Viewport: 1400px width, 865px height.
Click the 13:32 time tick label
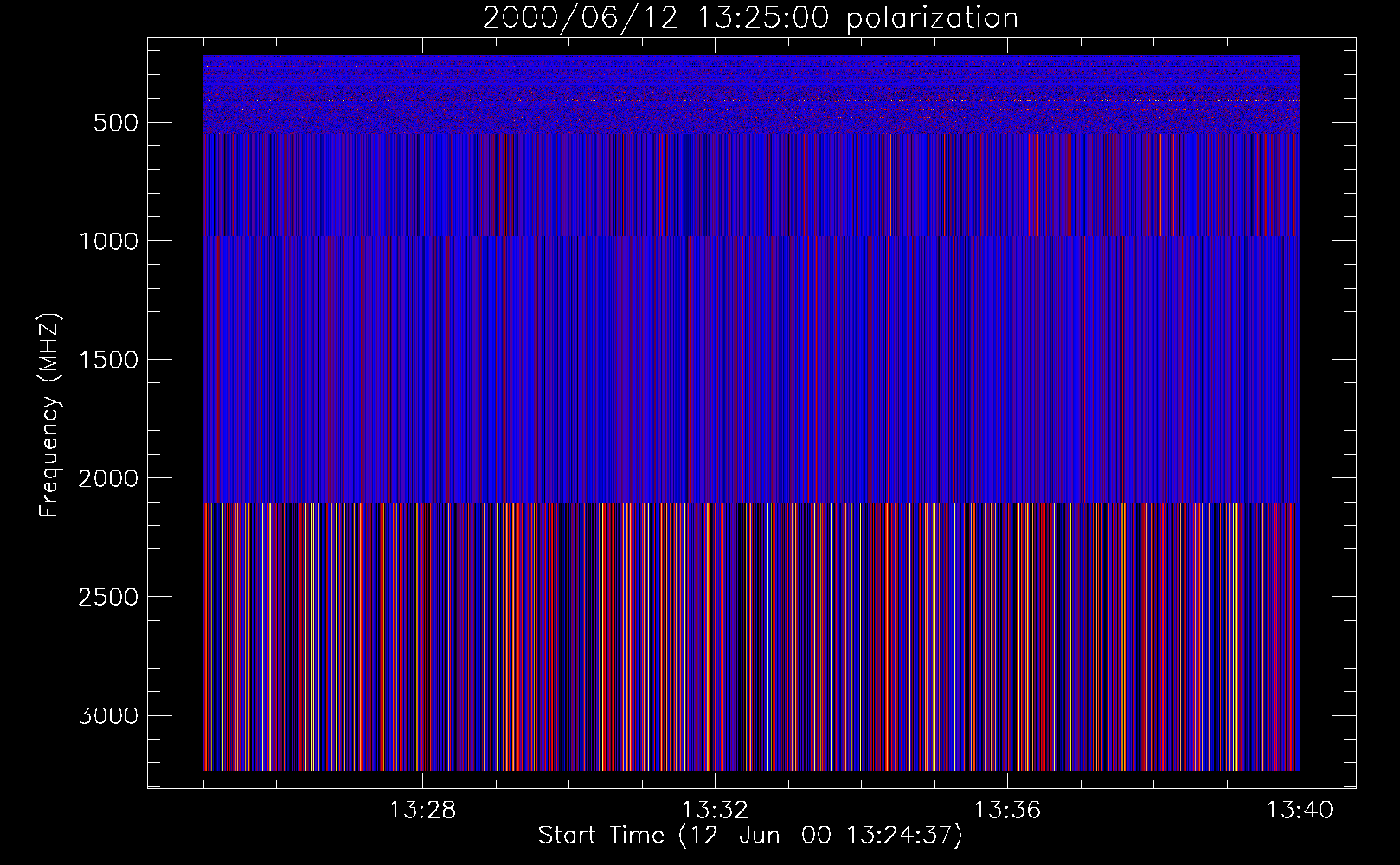tap(715, 811)
